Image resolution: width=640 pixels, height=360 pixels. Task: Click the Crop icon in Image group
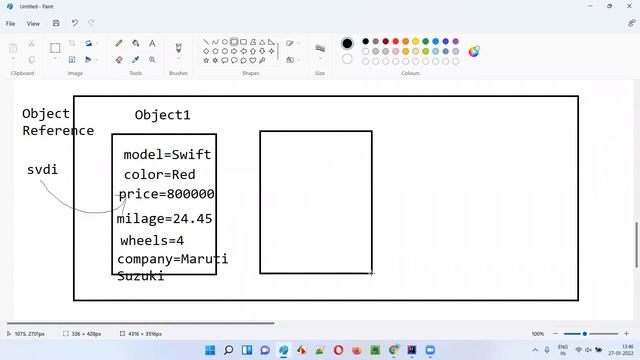coord(72,43)
